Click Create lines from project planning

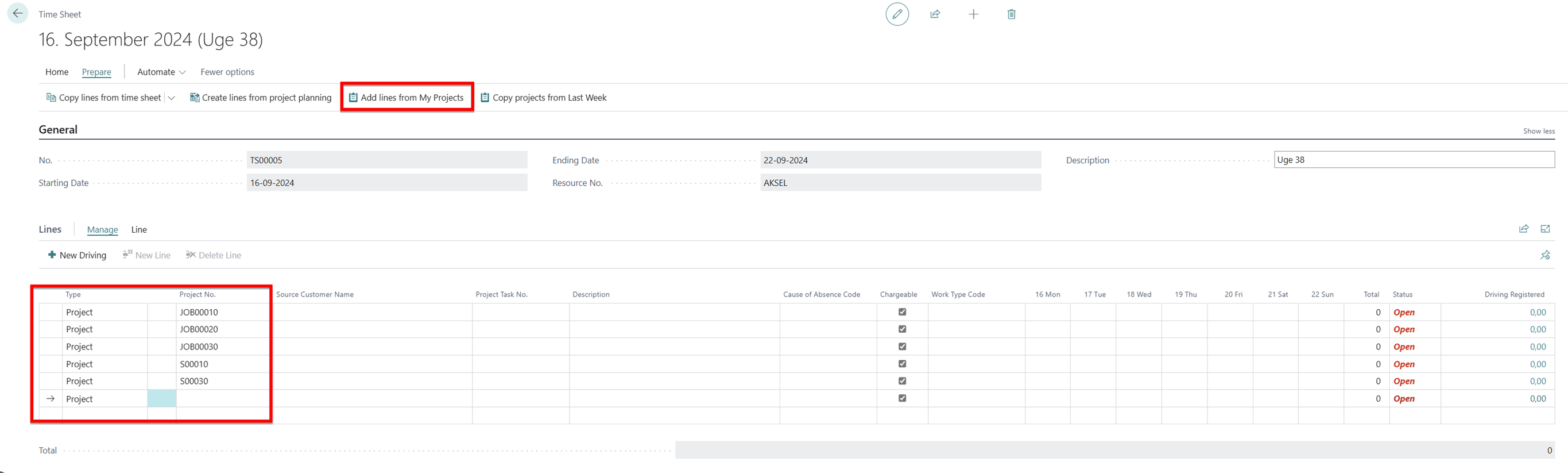(x=261, y=98)
